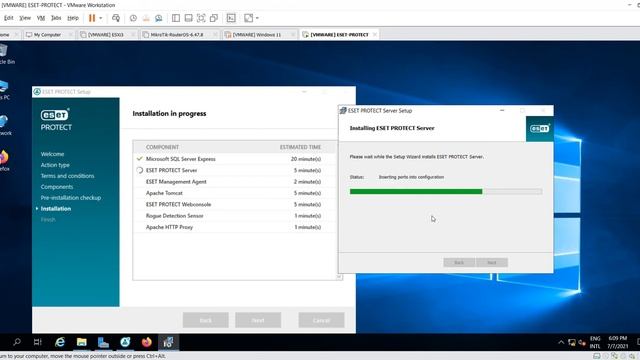Take a snapshot of the virtual machine
Image resolution: width=640 pixels, height=360 pixels.
pyautogui.click(x=133, y=18)
